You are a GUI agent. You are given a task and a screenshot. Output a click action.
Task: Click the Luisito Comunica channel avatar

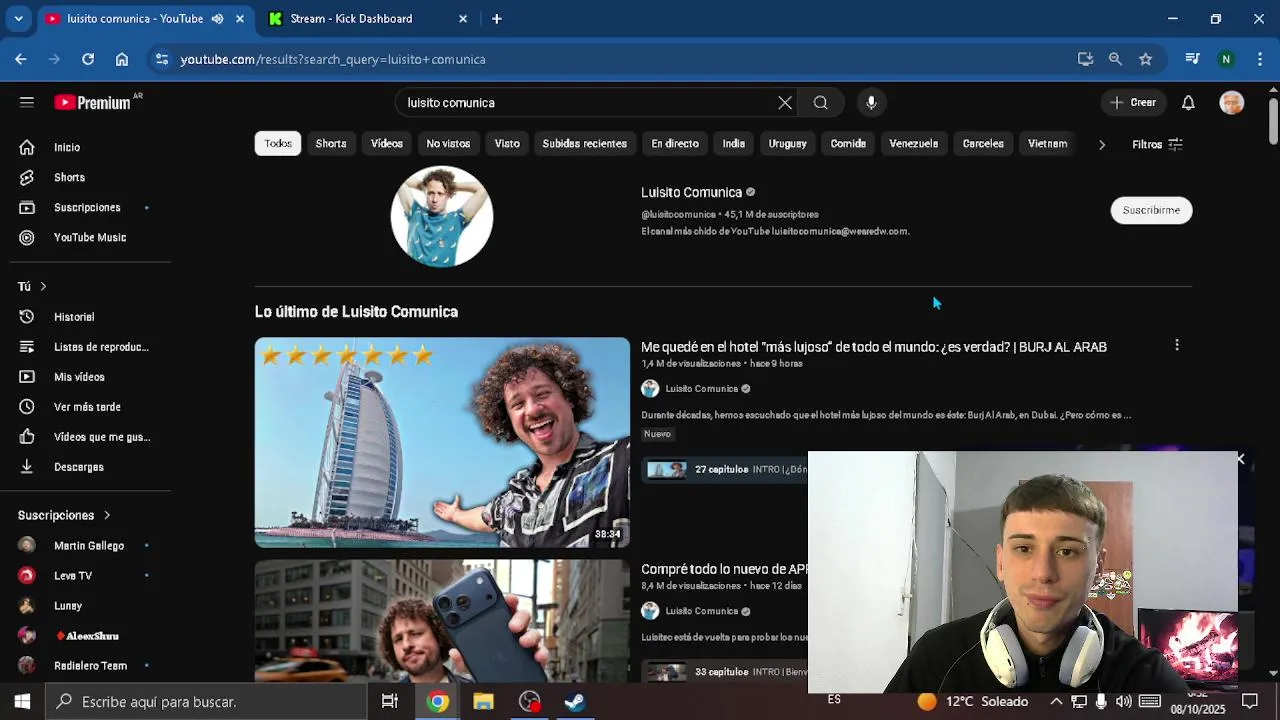pyautogui.click(x=442, y=216)
